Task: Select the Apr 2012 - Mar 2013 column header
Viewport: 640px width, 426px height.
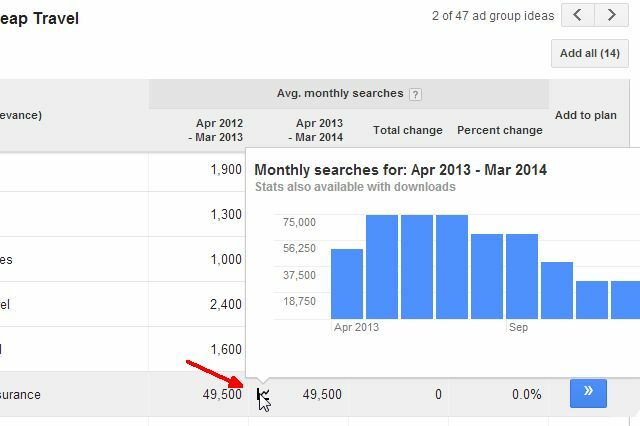Action: click(x=216, y=130)
